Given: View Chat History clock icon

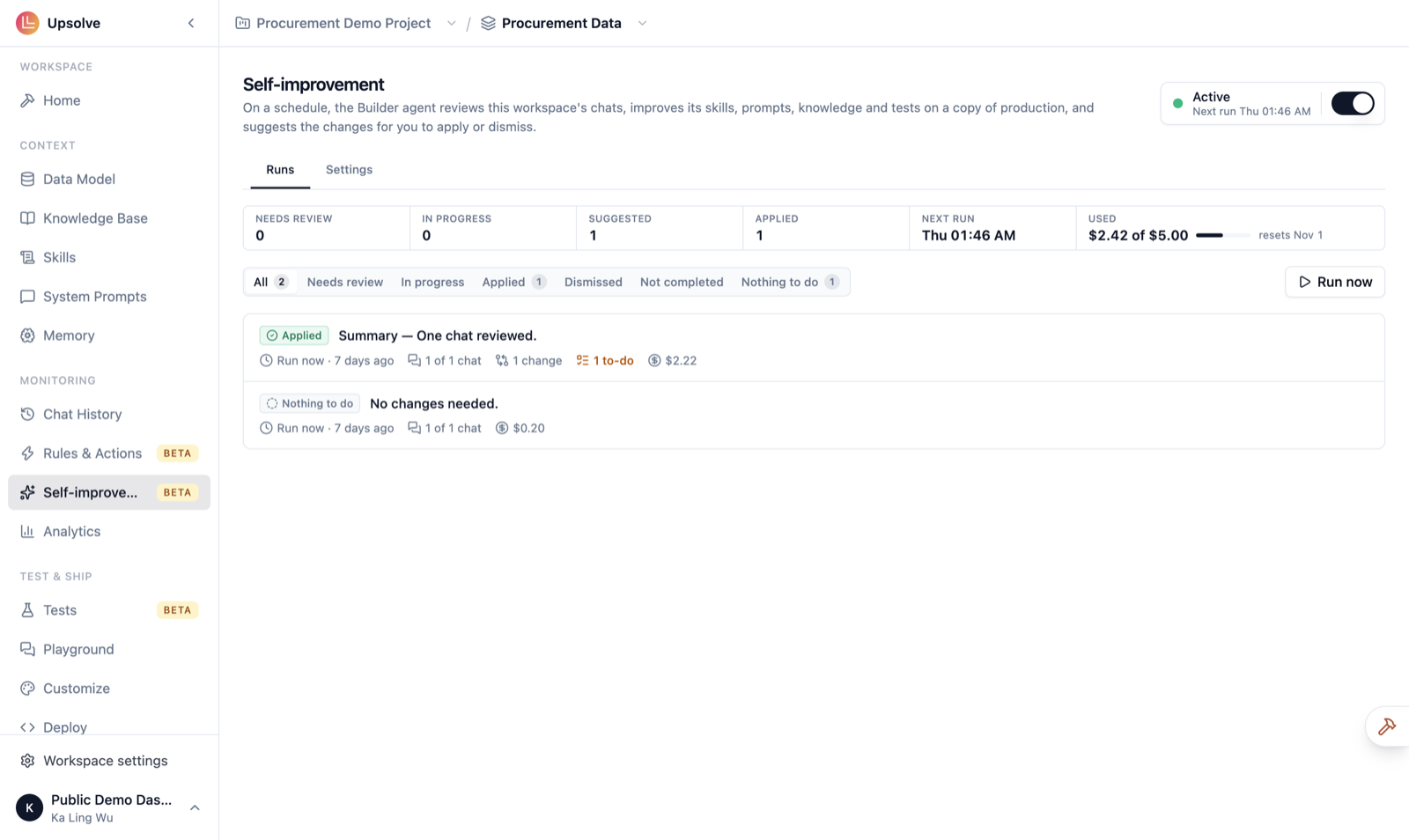Looking at the screenshot, I should pos(27,414).
